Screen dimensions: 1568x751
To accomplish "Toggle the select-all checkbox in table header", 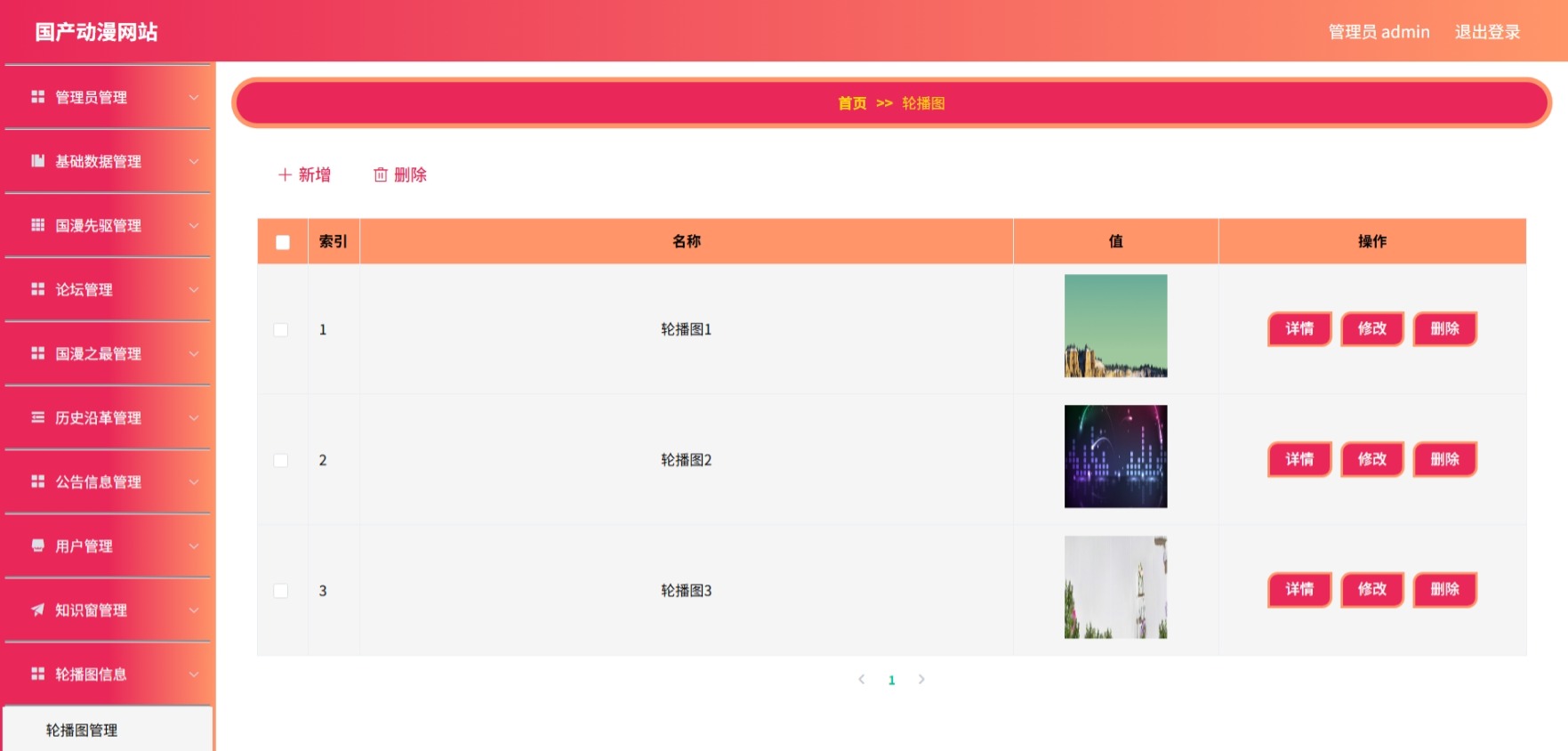I will [283, 242].
